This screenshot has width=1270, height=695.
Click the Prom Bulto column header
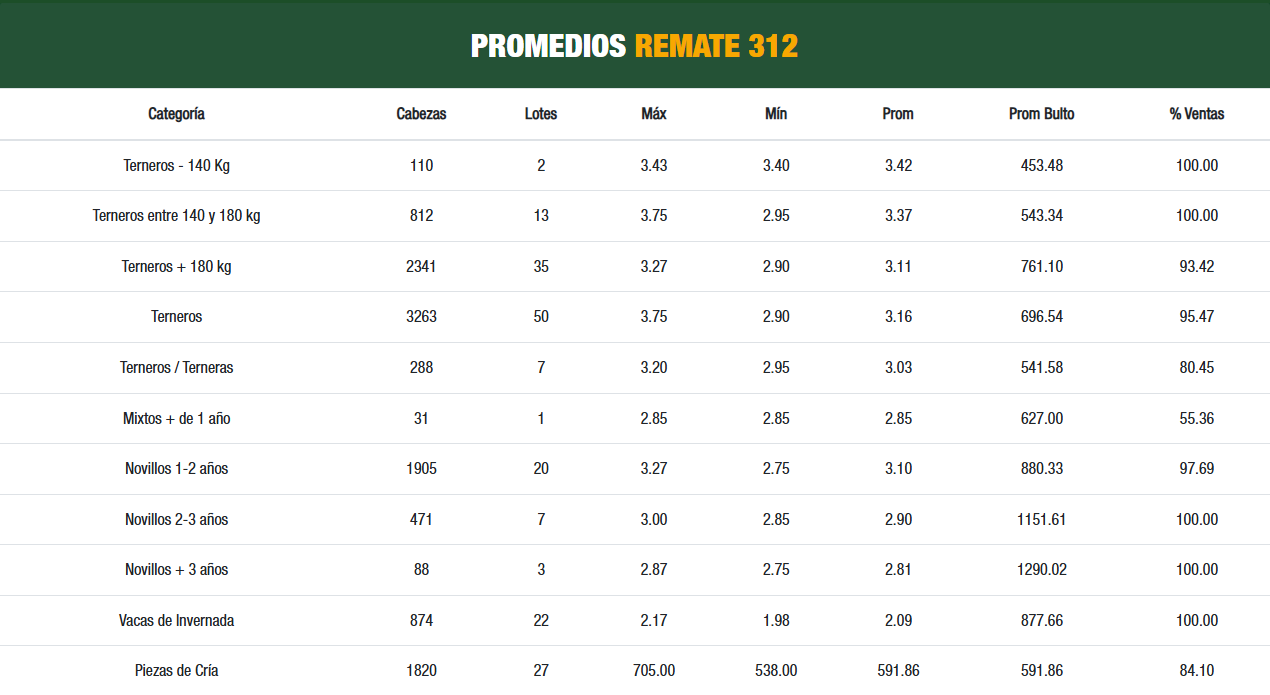pos(1041,114)
